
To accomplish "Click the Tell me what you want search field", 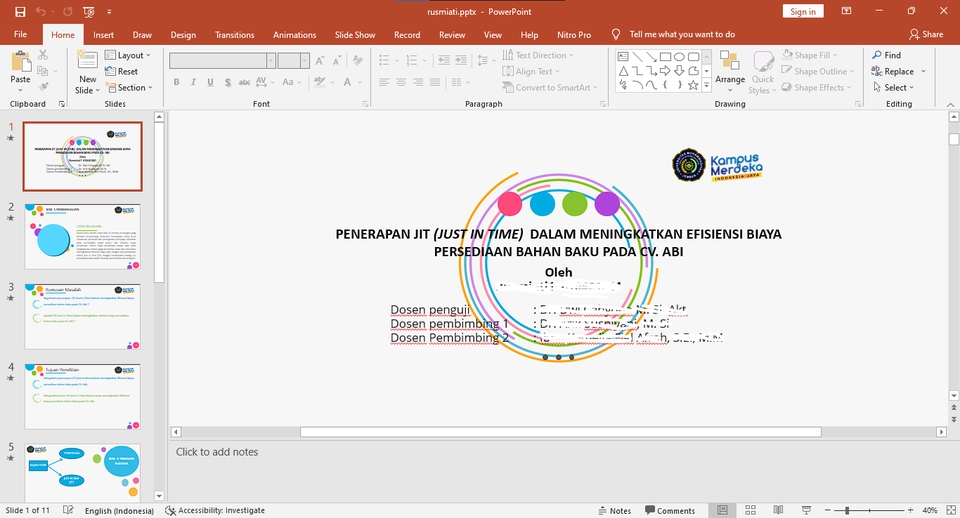I will pos(682,34).
